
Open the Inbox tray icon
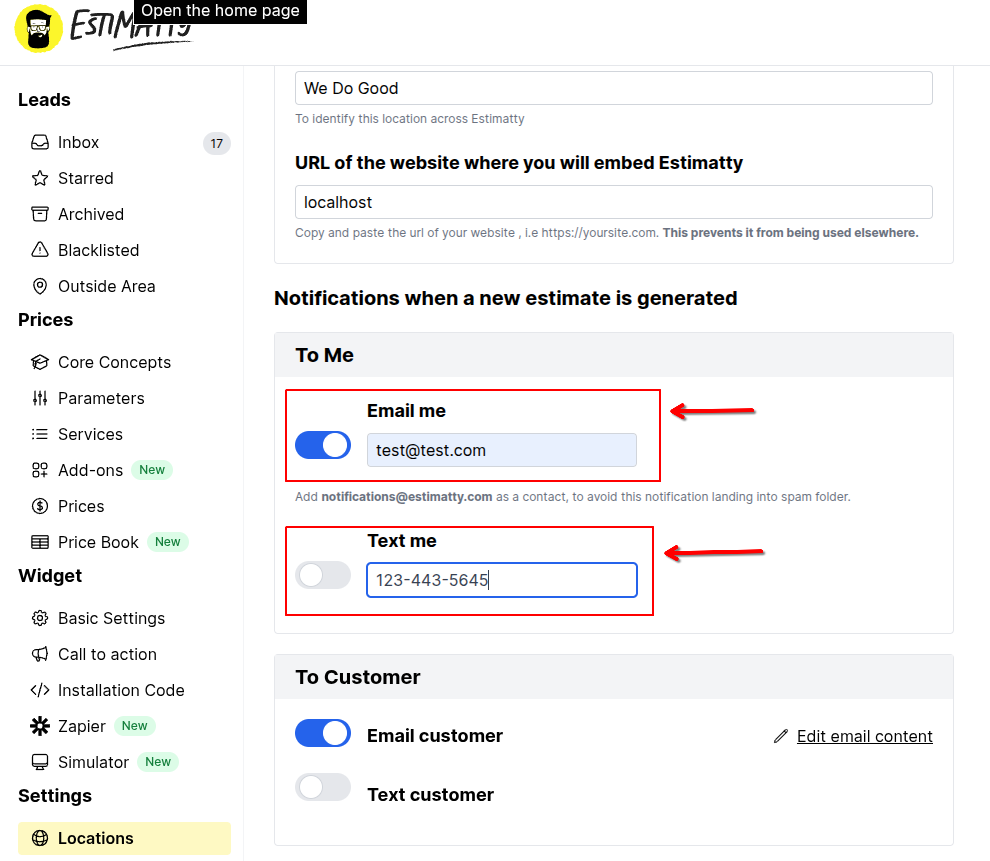pos(40,142)
